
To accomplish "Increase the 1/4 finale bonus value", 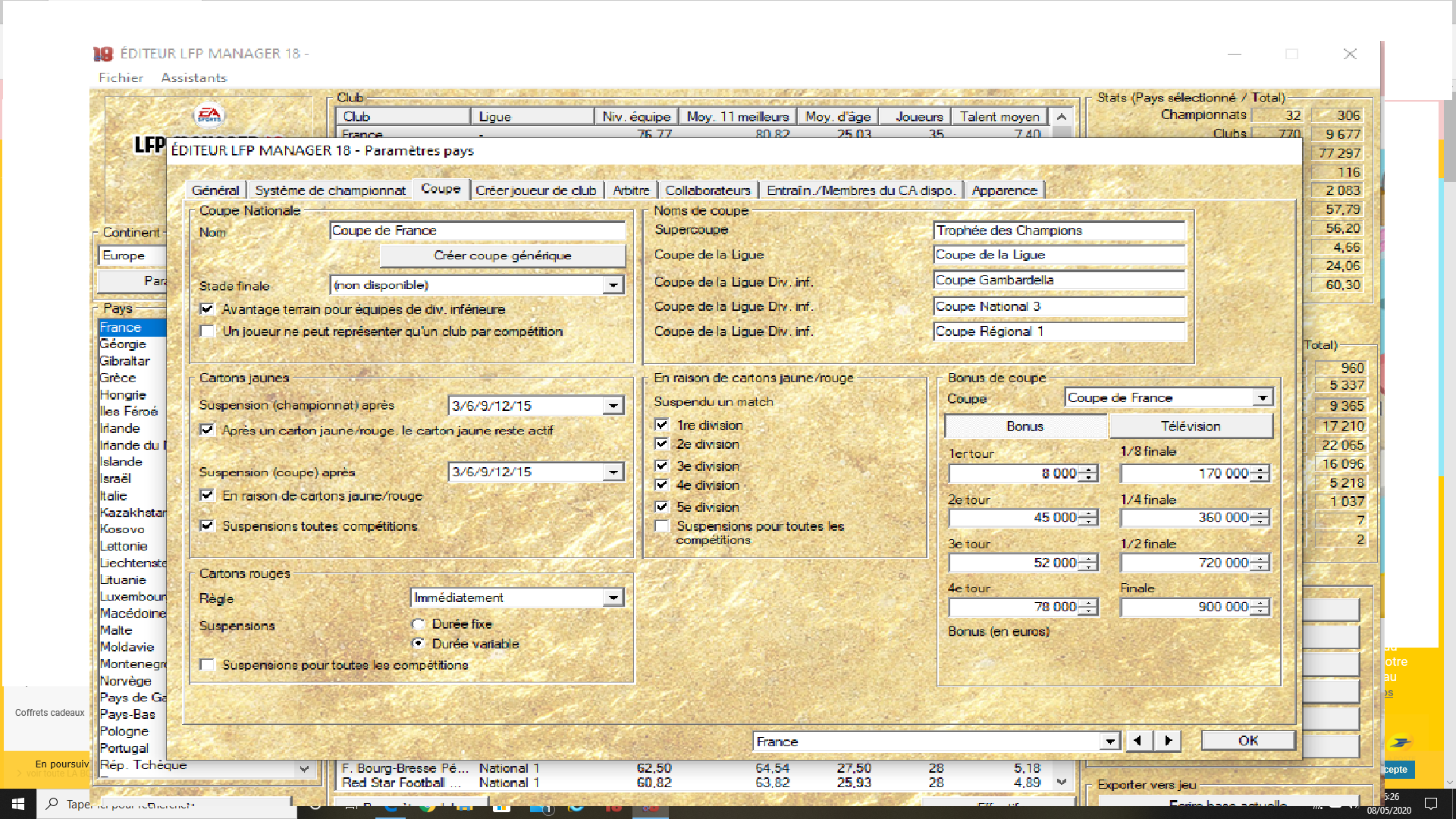I will (x=1260, y=513).
